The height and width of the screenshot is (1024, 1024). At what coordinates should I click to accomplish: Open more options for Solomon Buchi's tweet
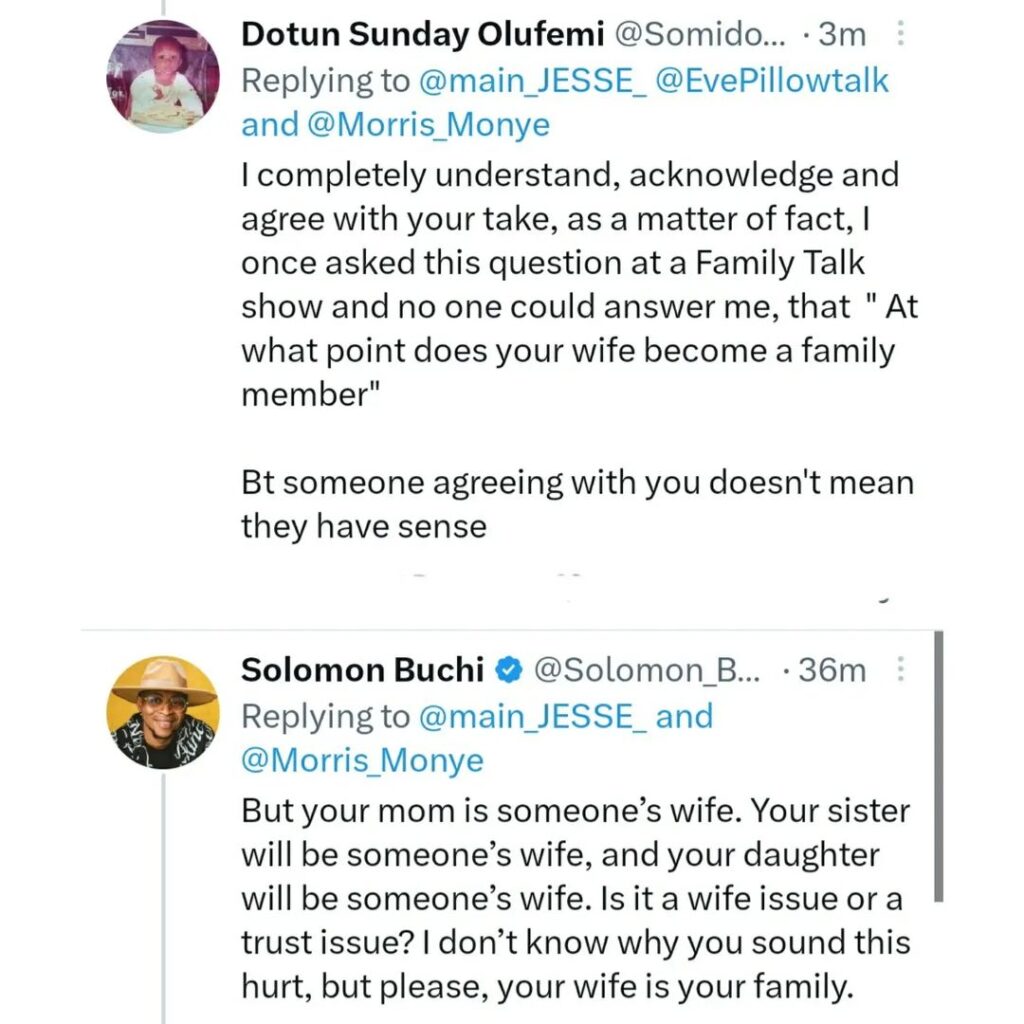click(x=899, y=668)
